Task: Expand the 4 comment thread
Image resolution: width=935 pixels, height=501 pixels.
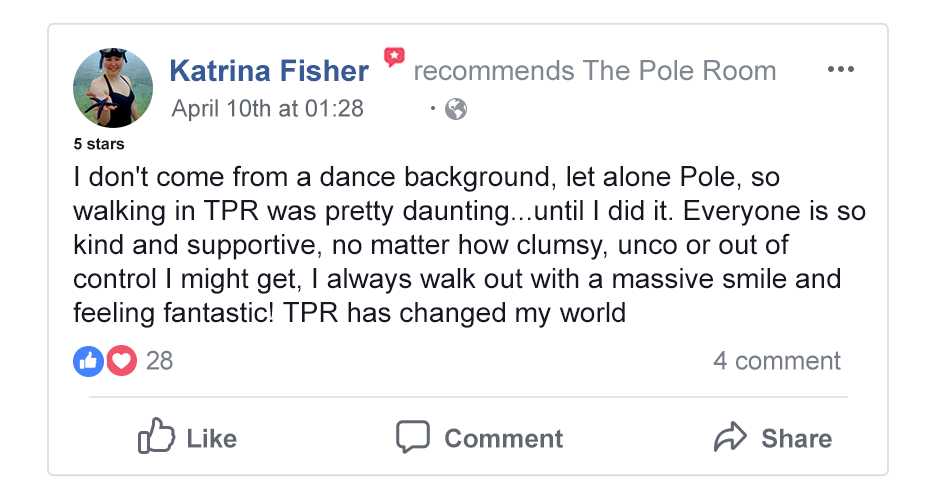Action: (x=776, y=361)
